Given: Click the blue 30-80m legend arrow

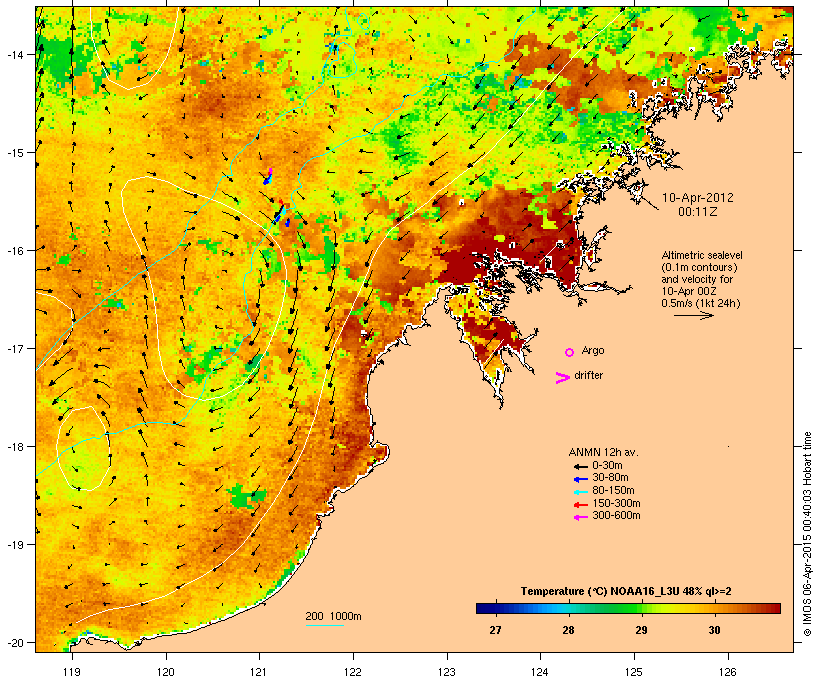Looking at the screenshot, I should pos(580,479).
